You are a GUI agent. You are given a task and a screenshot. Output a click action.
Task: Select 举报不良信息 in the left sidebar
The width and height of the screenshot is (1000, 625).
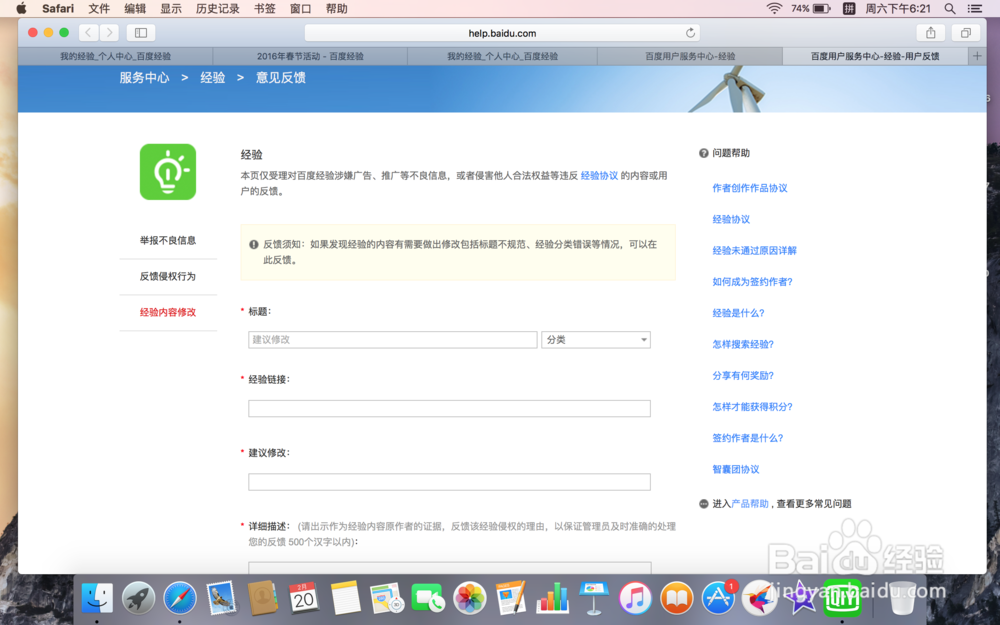[168, 240]
